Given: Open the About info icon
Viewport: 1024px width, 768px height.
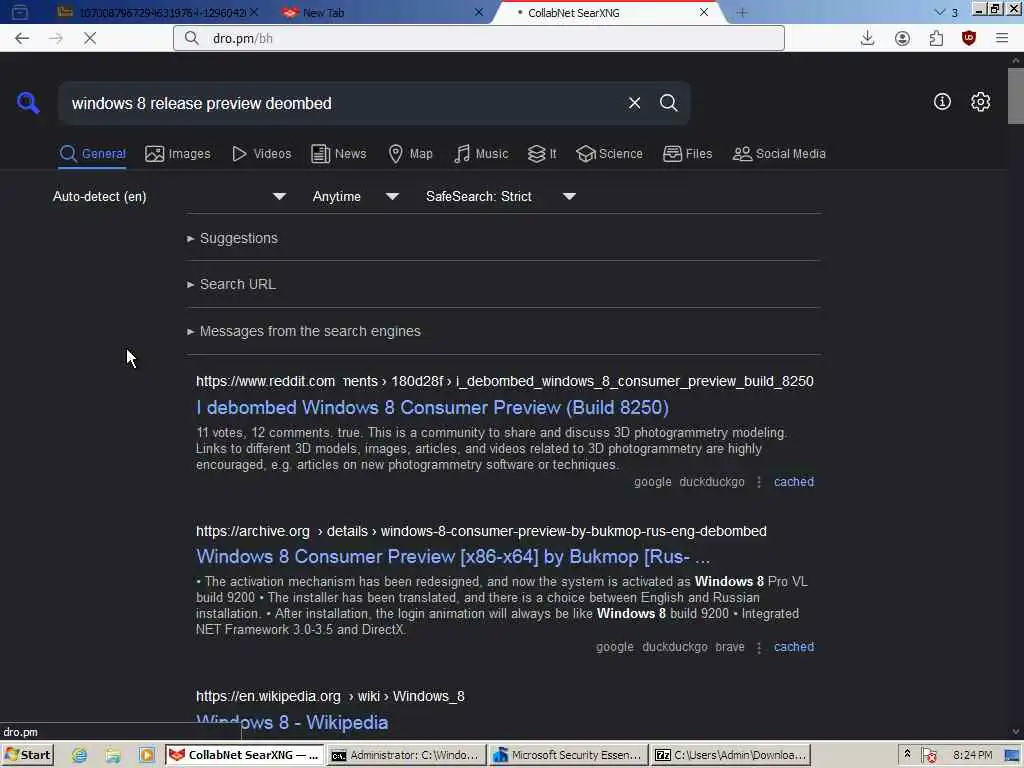Looking at the screenshot, I should (x=942, y=102).
